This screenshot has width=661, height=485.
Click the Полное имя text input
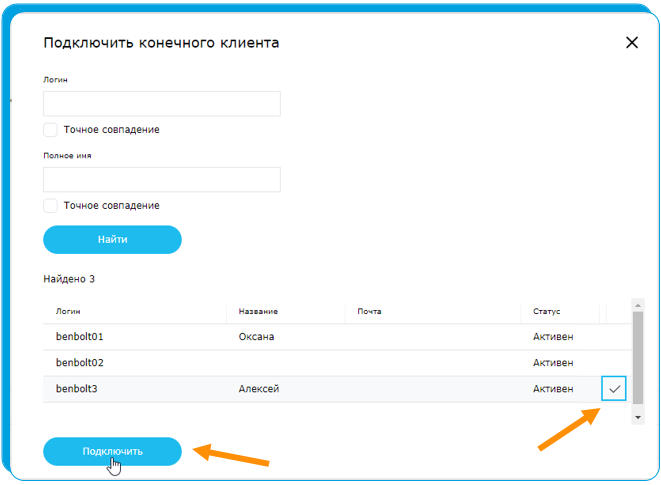[162, 180]
